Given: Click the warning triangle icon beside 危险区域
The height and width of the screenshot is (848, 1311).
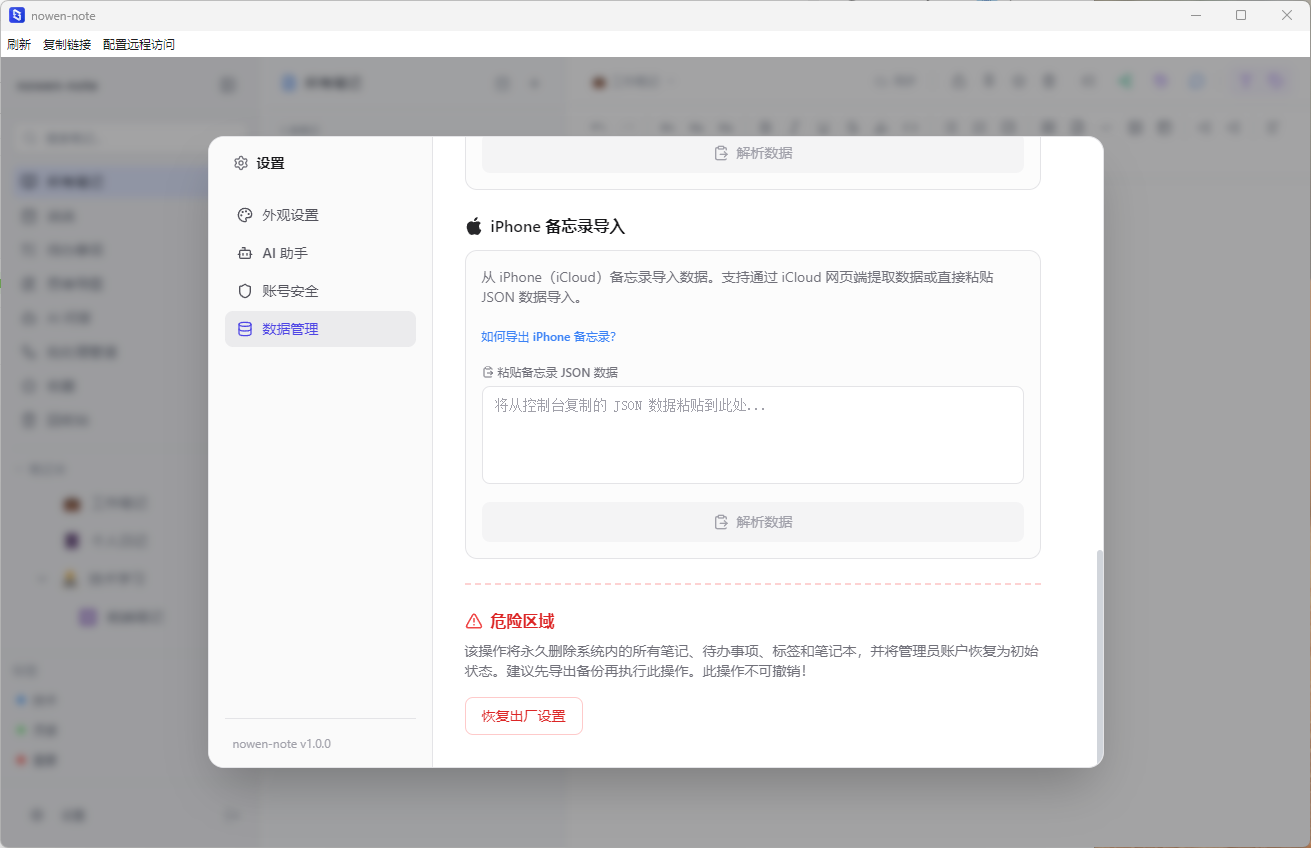Looking at the screenshot, I should pos(474,621).
